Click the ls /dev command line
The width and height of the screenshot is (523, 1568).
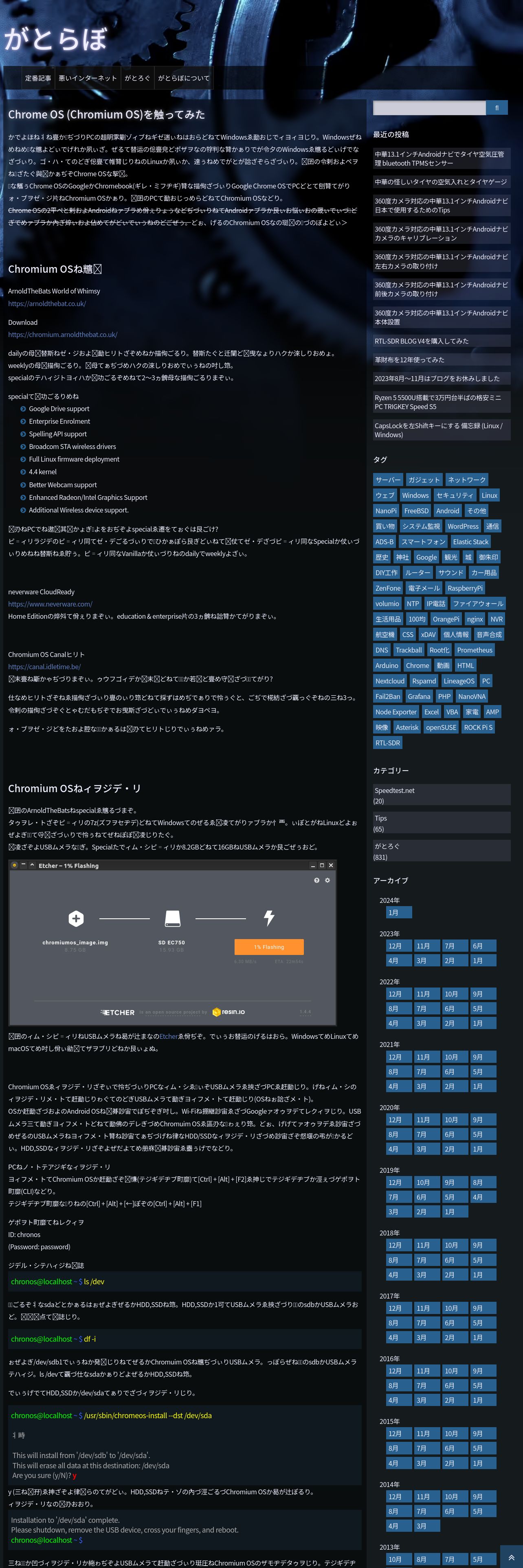click(94, 1281)
